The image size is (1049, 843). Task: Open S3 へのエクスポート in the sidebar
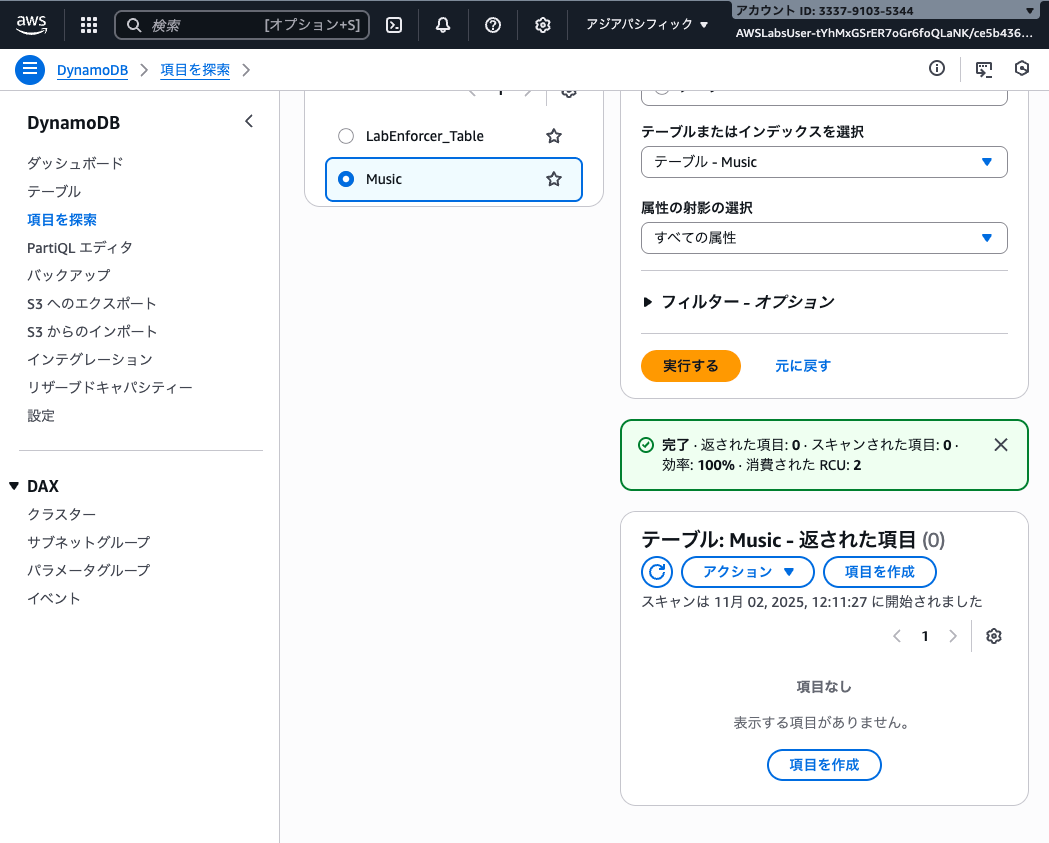pos(92,304)
